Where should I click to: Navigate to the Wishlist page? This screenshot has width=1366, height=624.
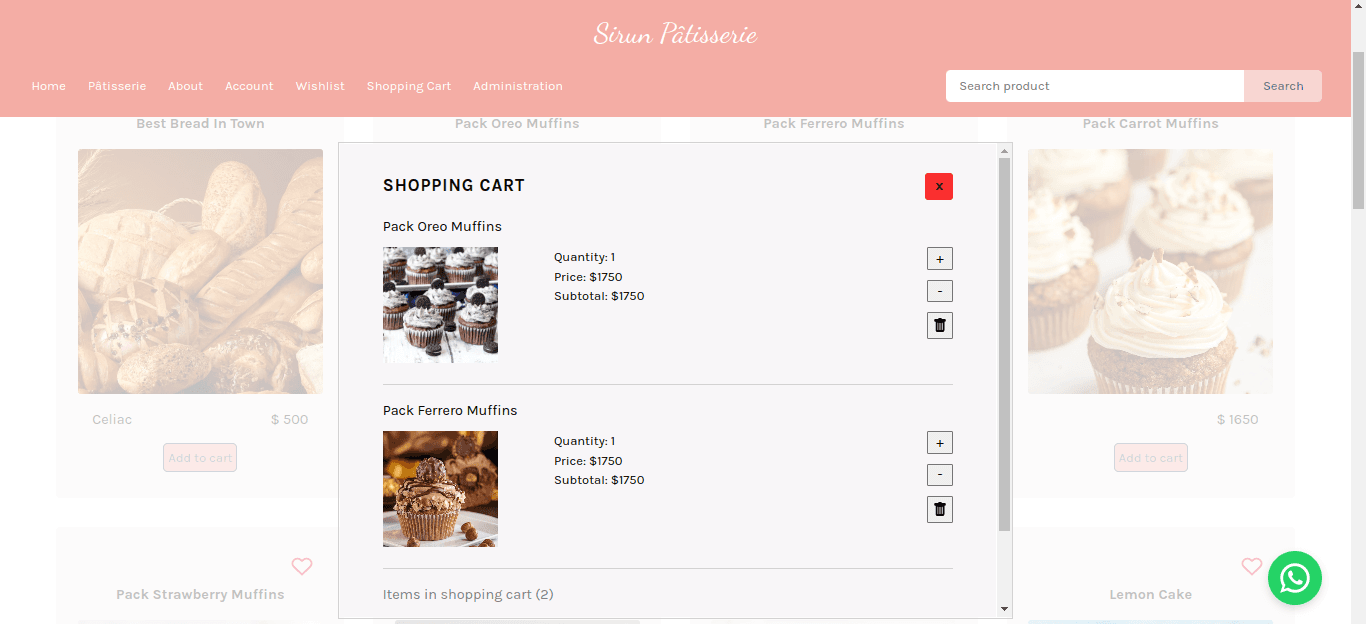[320, 86]
